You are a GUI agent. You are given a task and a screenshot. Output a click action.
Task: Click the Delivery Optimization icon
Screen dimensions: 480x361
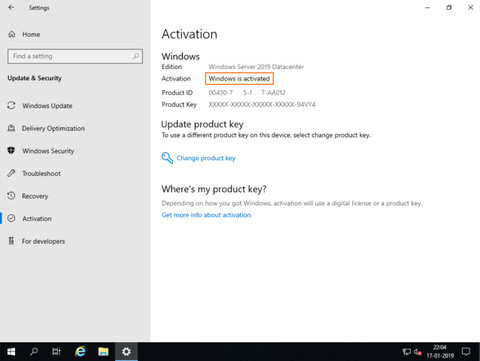11,128
